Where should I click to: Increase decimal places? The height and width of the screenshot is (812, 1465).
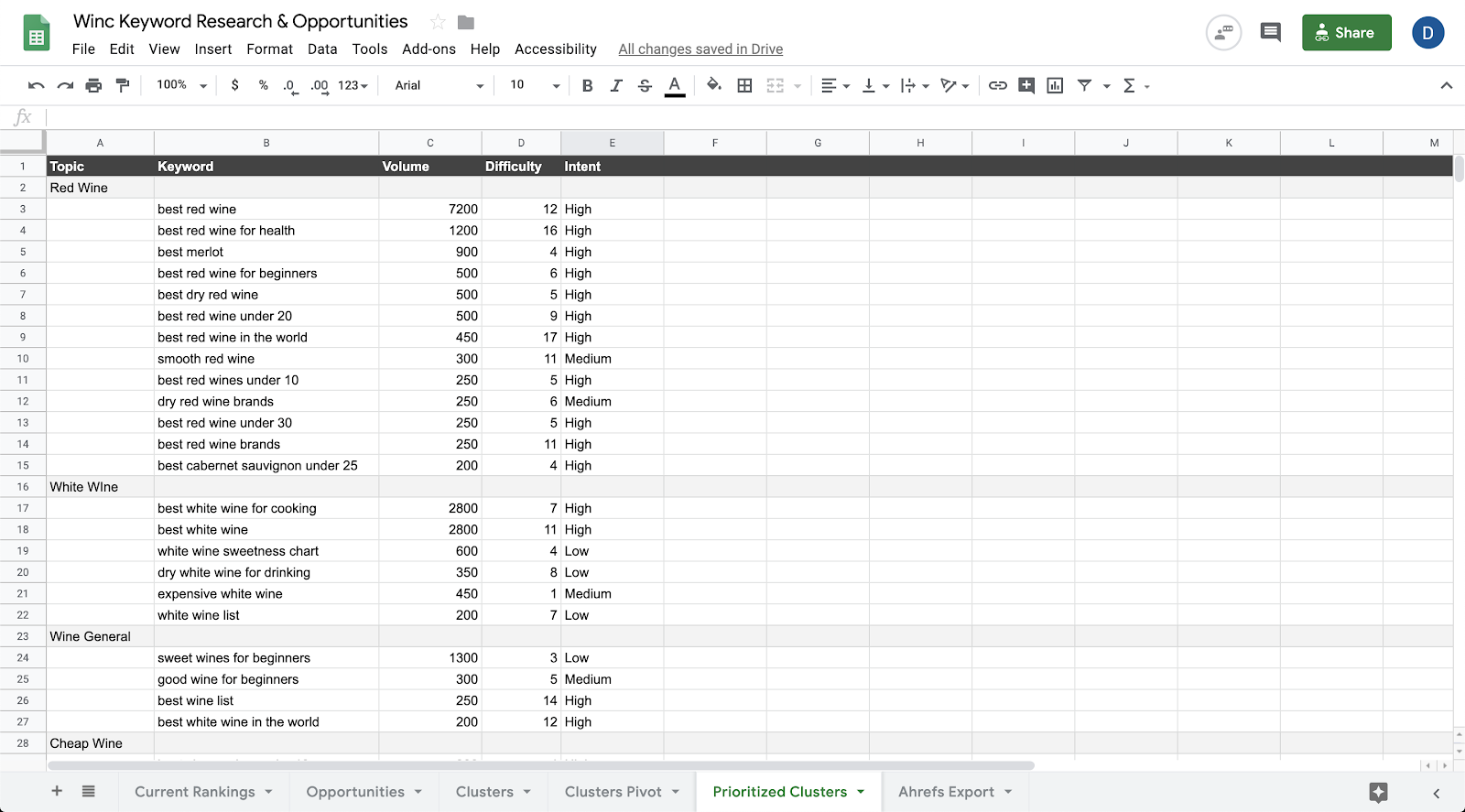(319, 86)
